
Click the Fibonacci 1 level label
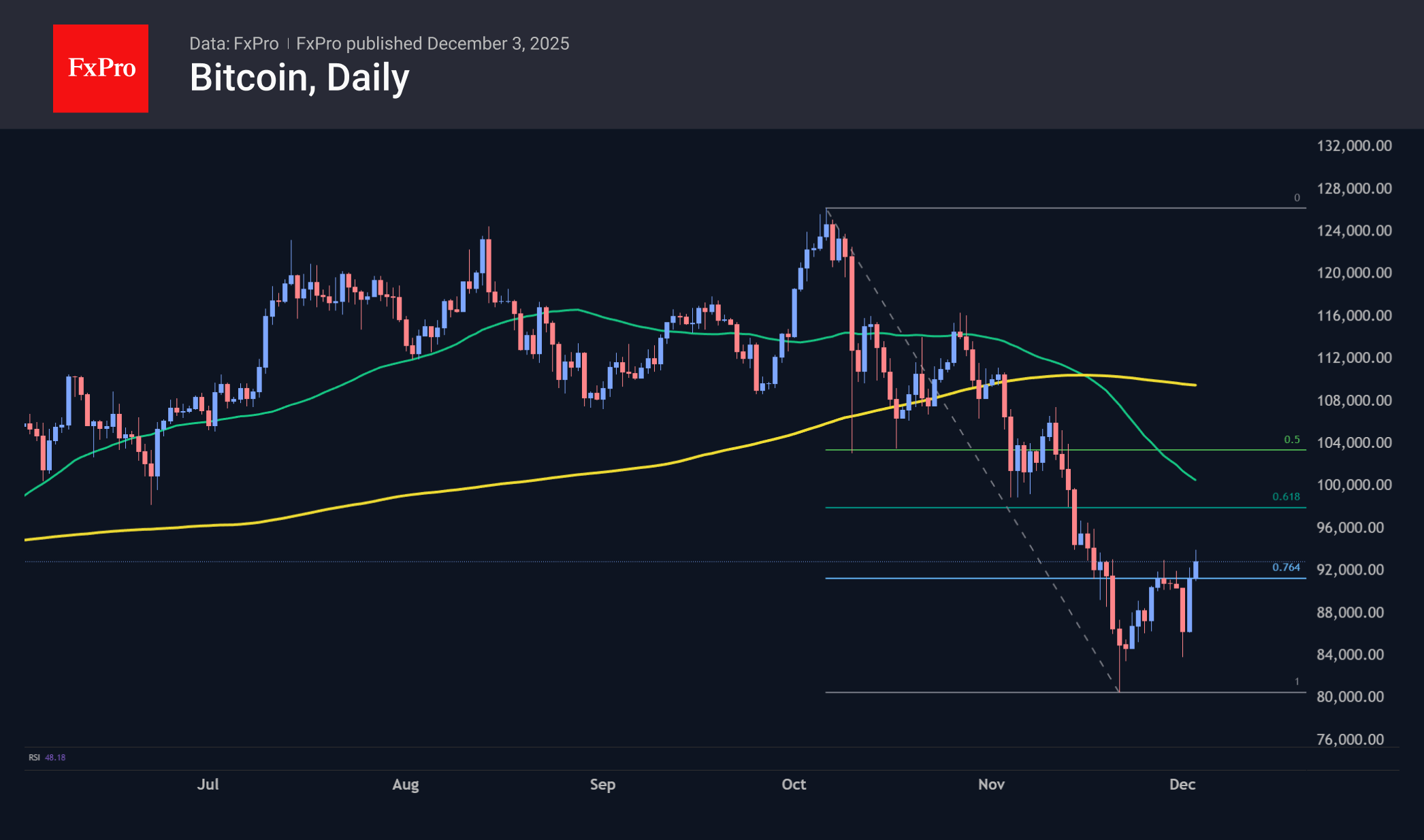[x=1297, y=681]
